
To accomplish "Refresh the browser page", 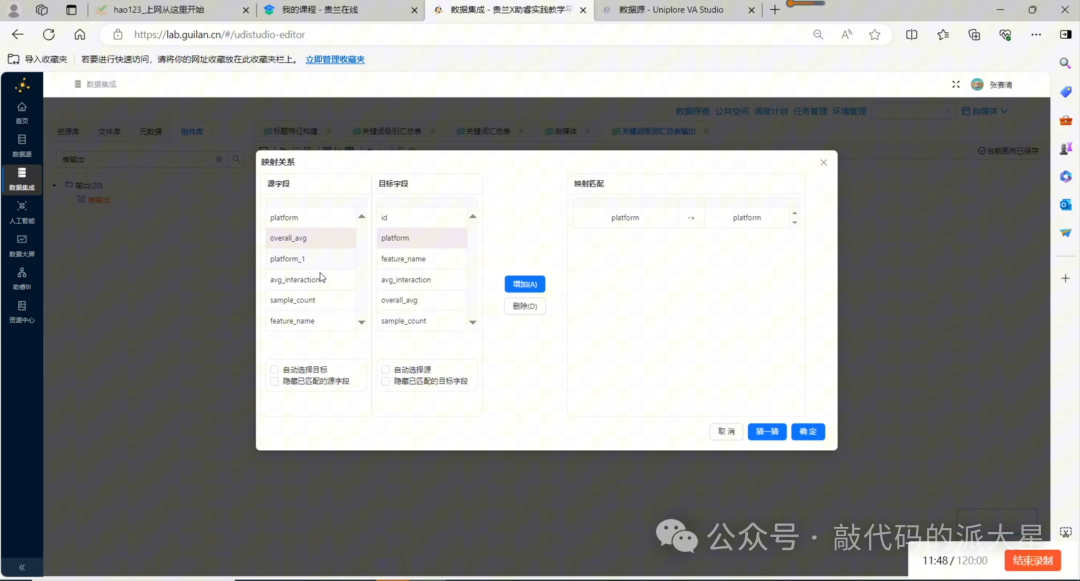I will click(48, 34).
